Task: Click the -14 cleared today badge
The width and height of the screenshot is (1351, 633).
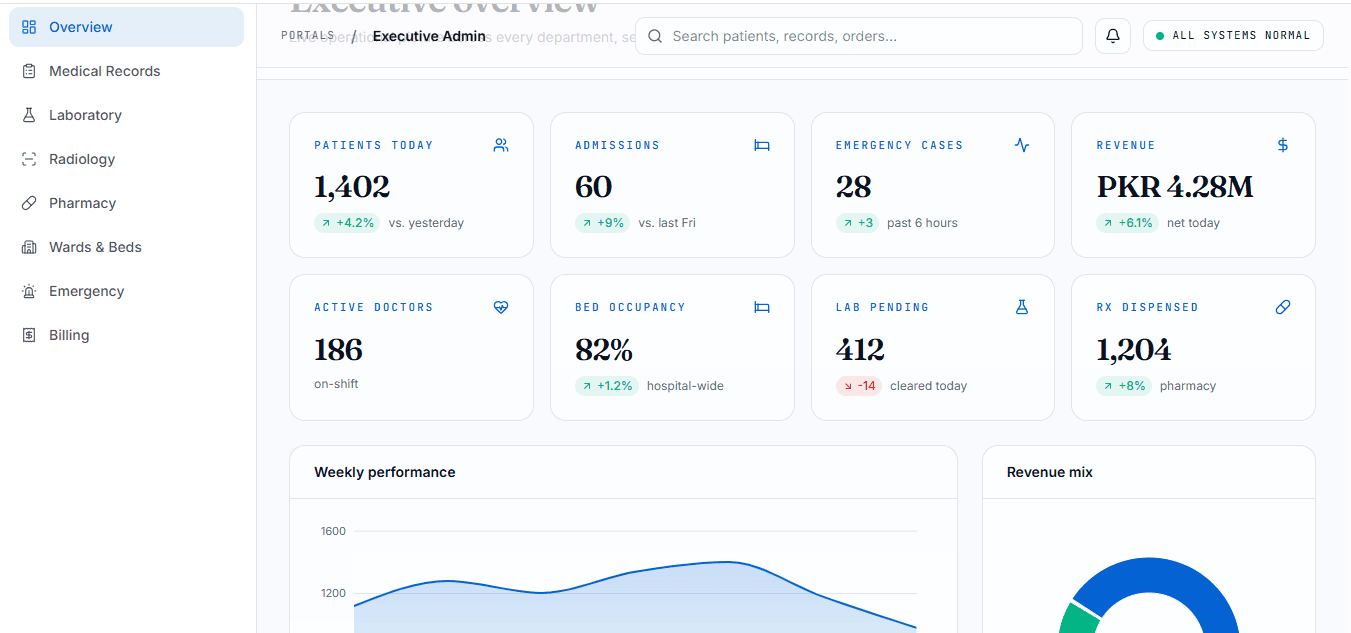Action: tap(859, 386)
